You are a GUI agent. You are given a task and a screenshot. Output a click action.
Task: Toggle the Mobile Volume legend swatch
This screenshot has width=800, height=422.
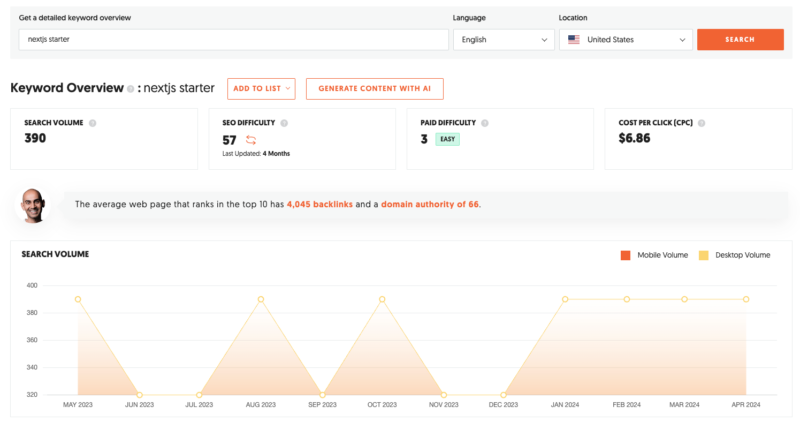625,255
